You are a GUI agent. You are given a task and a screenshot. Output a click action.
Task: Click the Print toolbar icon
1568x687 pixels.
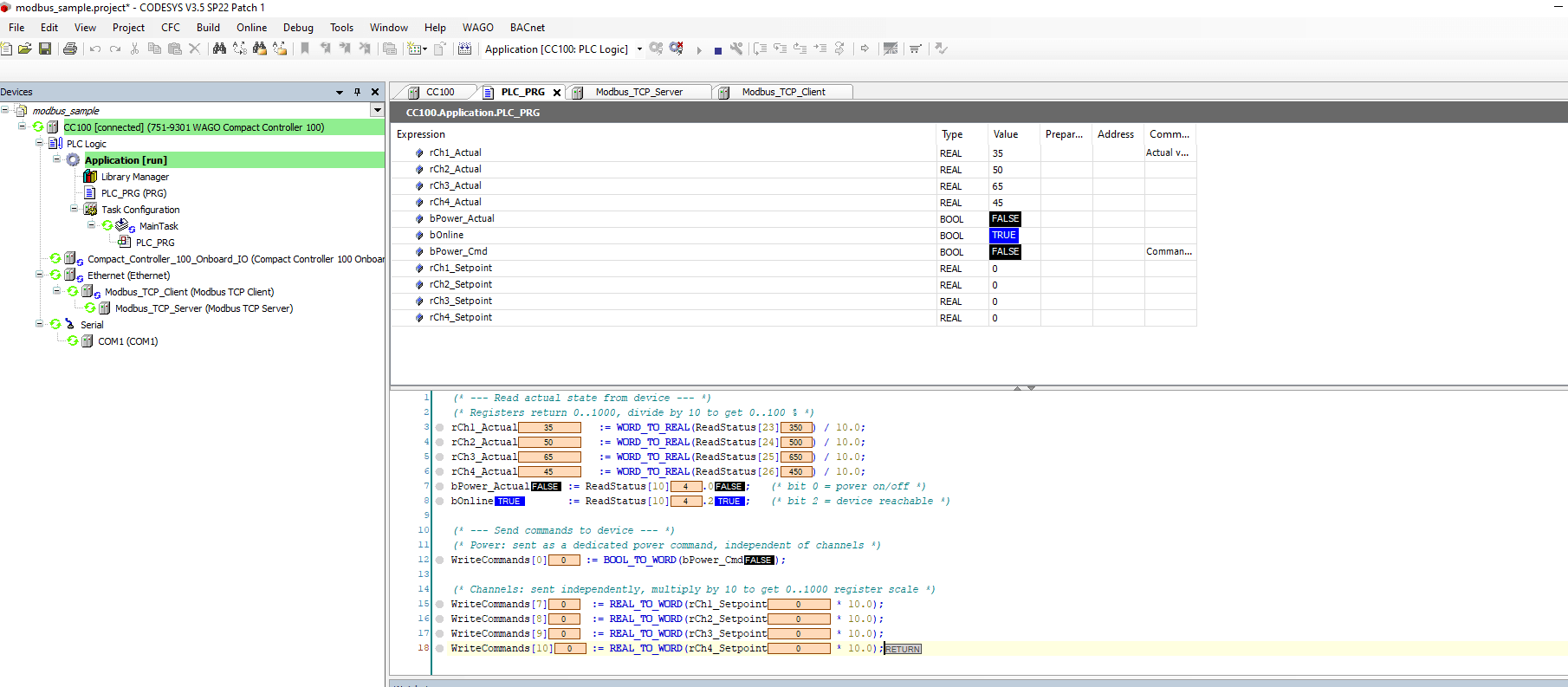point(70,49)
